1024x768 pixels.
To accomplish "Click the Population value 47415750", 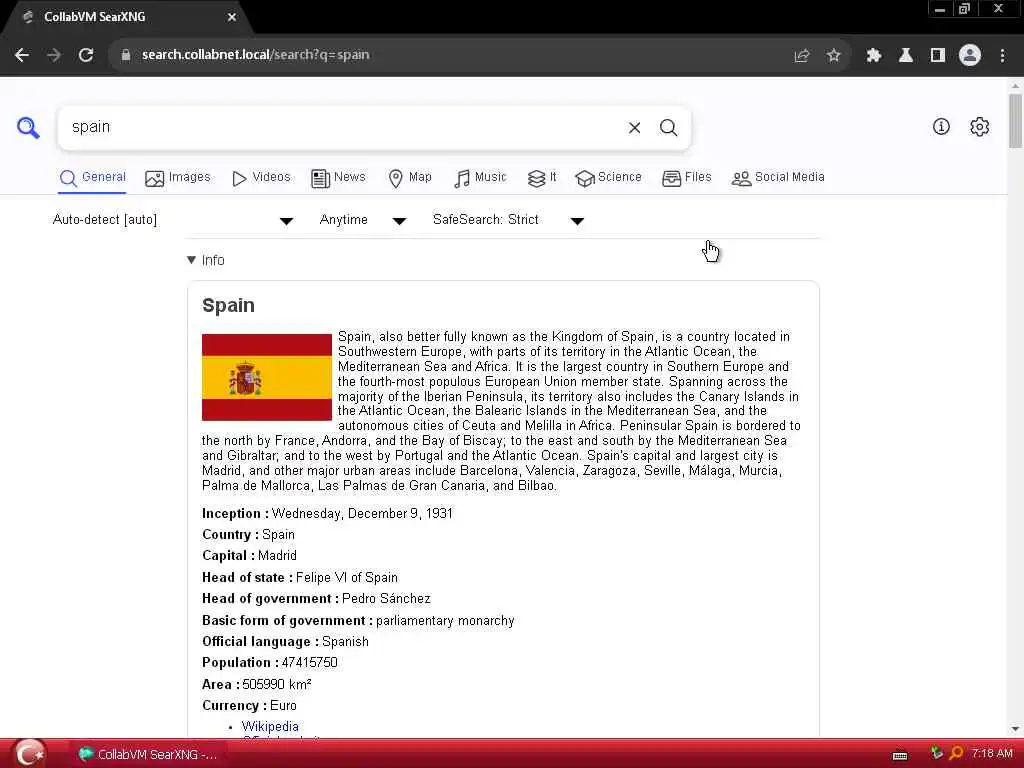I will pos(309,662).
